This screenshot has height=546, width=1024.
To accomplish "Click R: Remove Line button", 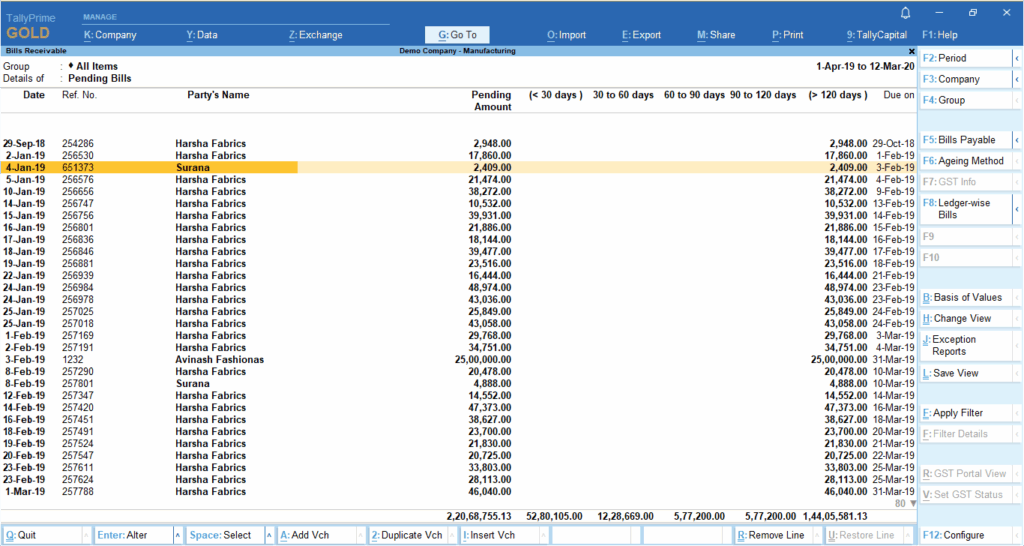I will tap(774, 535).
